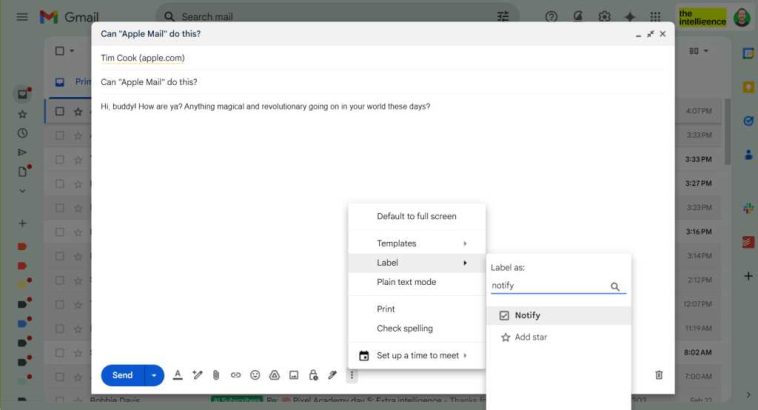Open Gmail main menu hamburger icon
This screenshot has height=410, width=758.
pos(22,17)
